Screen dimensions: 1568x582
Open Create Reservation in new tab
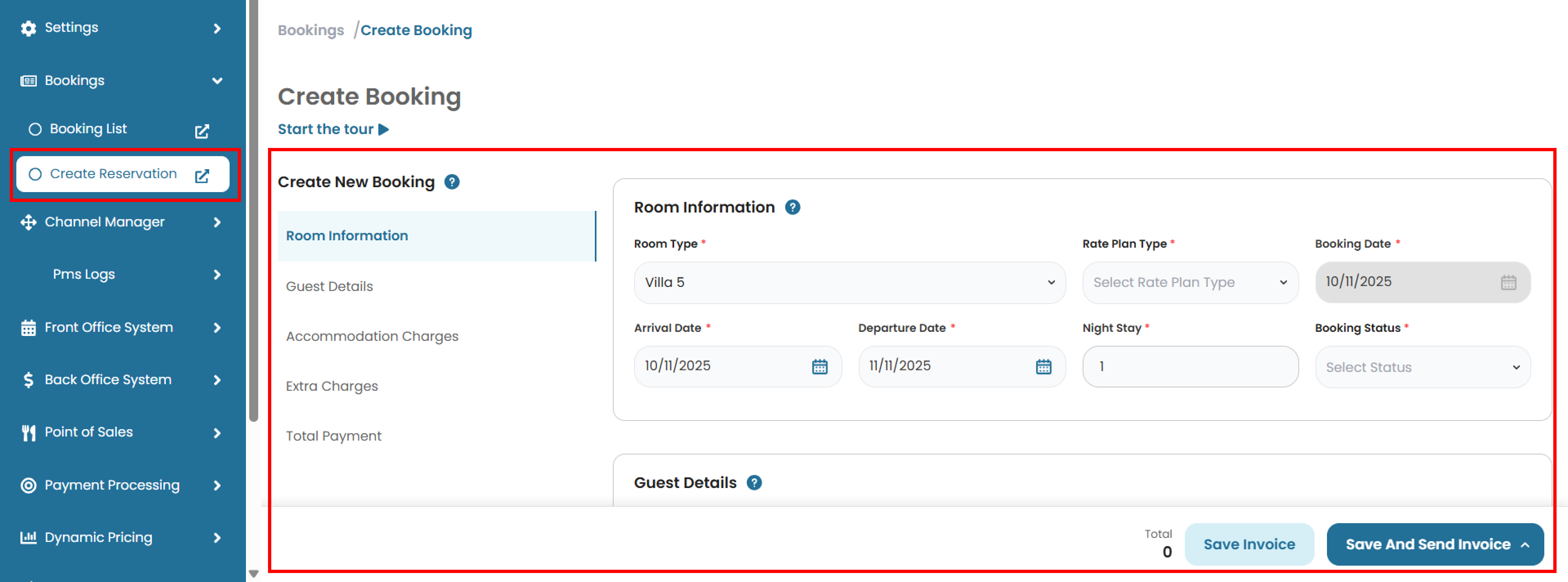pos(201,175)
